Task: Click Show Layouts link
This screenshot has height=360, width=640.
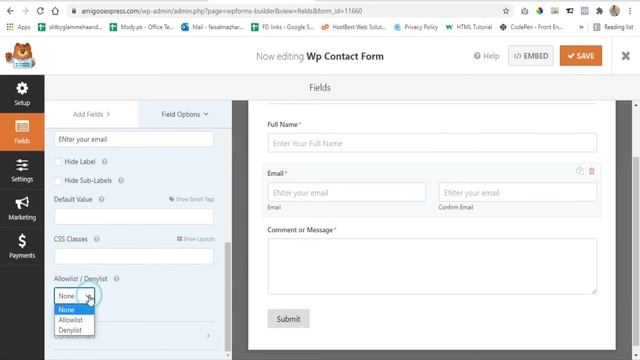Action: (196, 239)
